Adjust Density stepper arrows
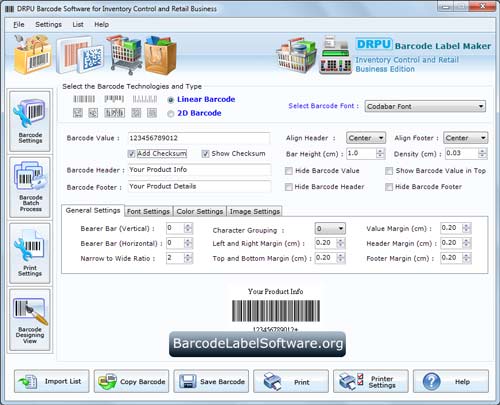Image resolution: width=500 pixels, height=405 pixels. click(482, 153)
